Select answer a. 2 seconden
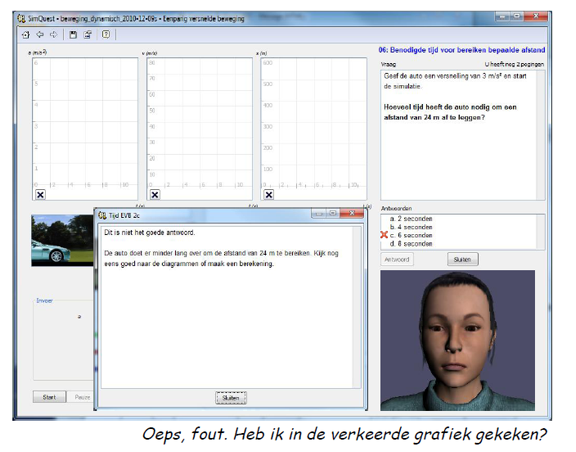This screenshot has width=576, height=452. click(411, 219)
